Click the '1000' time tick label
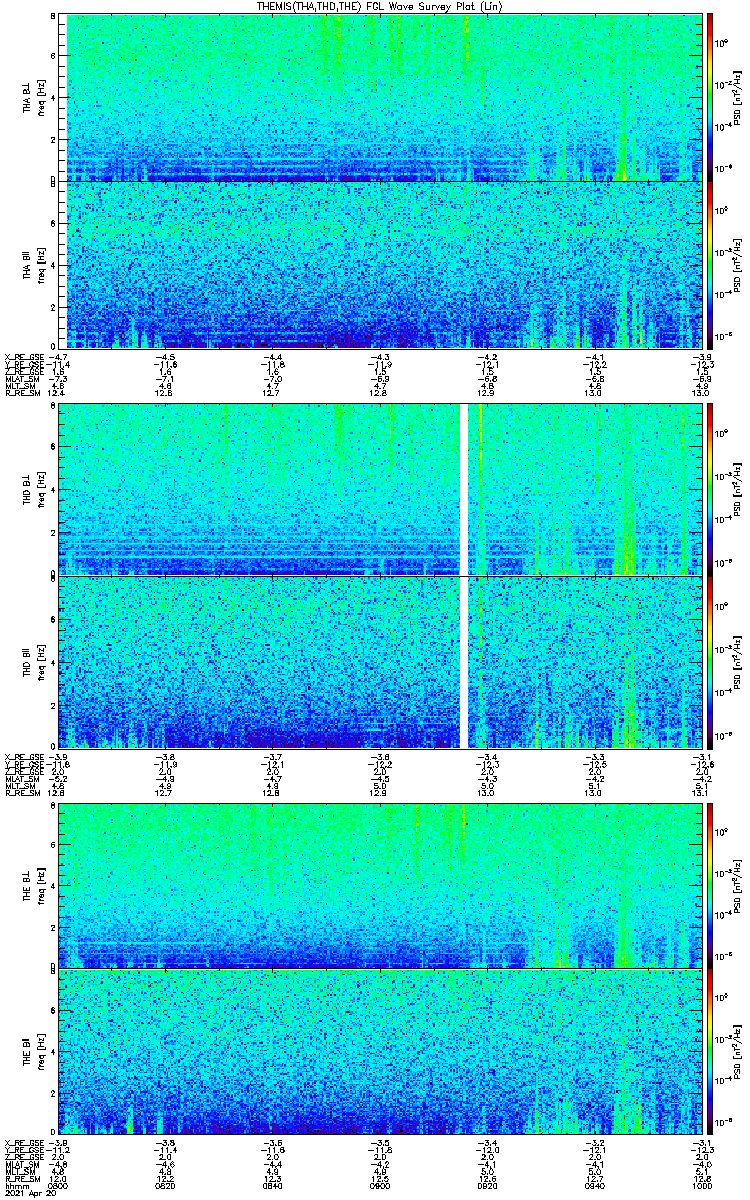 coord(700,1185)
